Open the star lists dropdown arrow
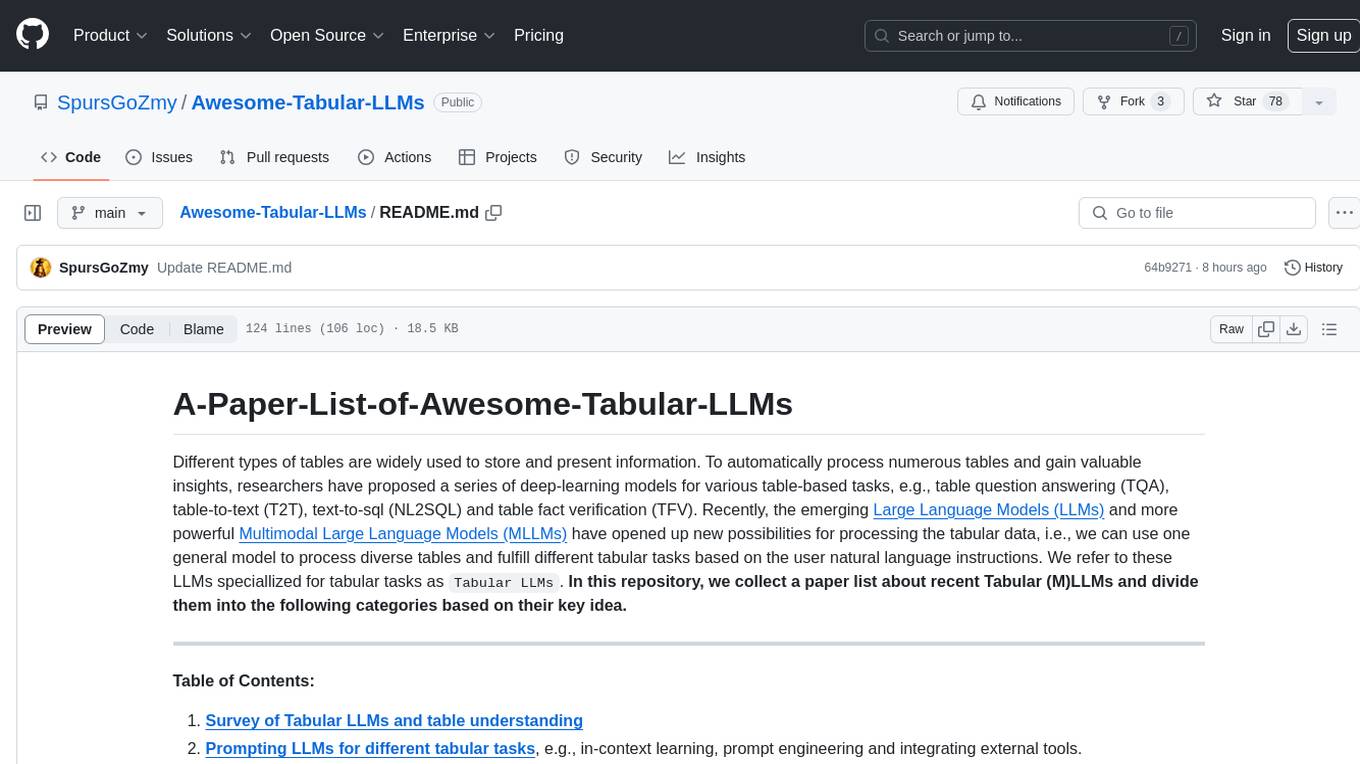1360x764 pixels. [1319, 102]
